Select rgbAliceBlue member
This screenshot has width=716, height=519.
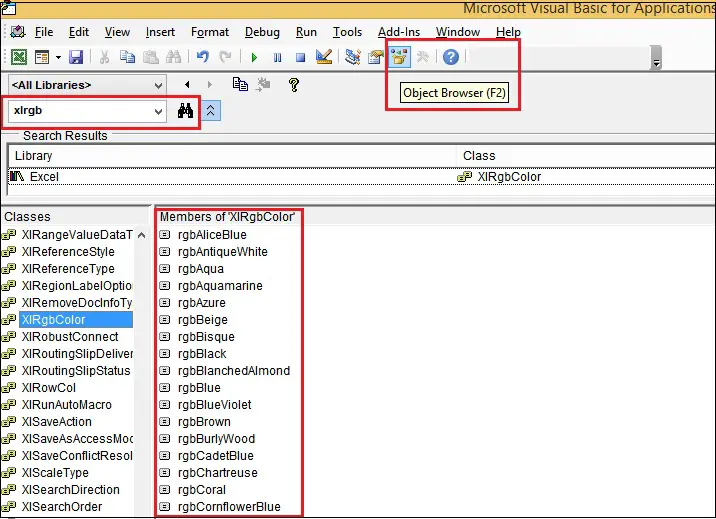(x=212, y=235)
